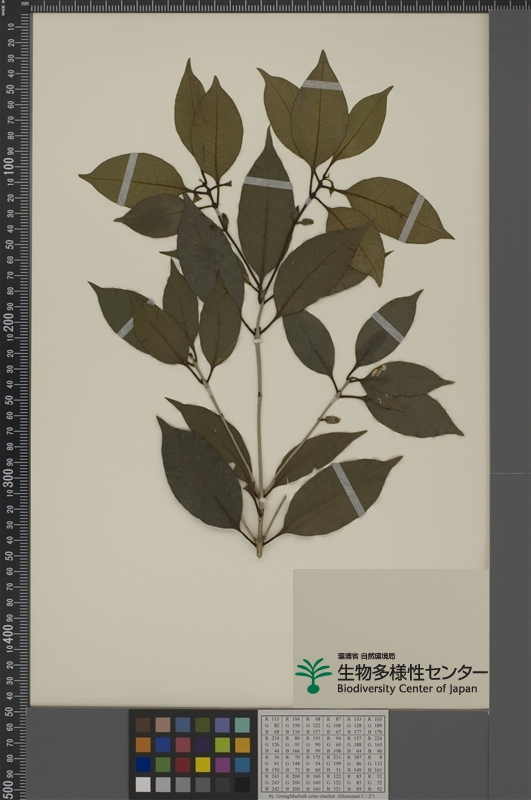Click the GretagMacbeth color checker caption
This screenshot has width=531, height=800.
pos(323,796)
